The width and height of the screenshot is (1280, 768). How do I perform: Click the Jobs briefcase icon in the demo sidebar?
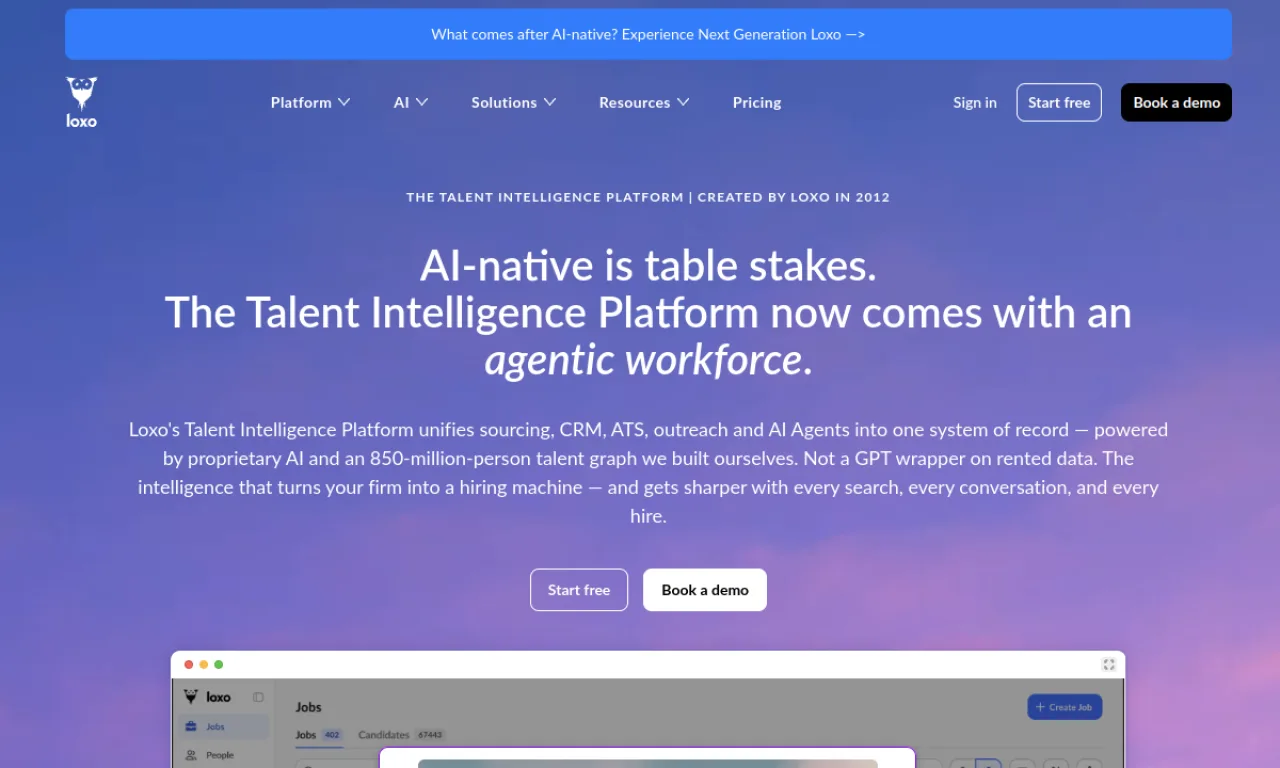point(191,727)
